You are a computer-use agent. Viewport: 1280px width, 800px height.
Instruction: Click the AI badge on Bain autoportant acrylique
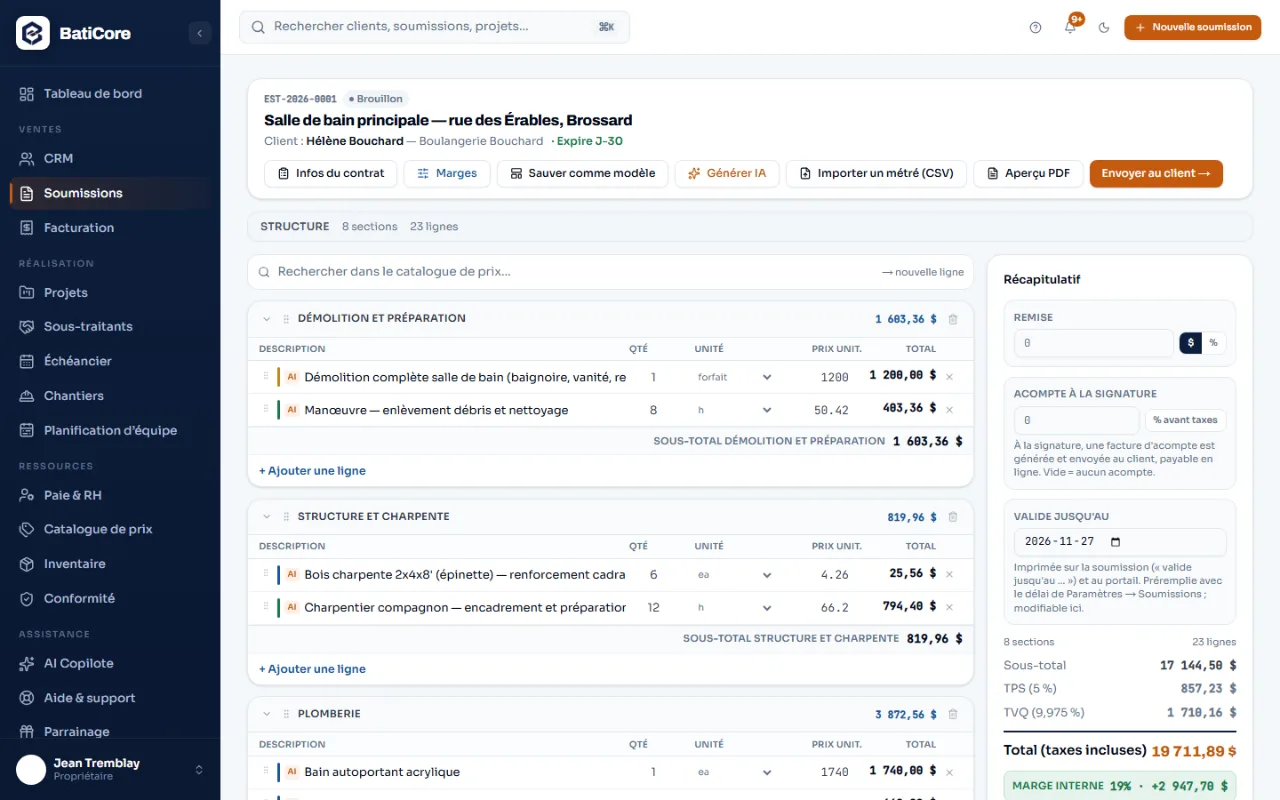tap(292, 772)
